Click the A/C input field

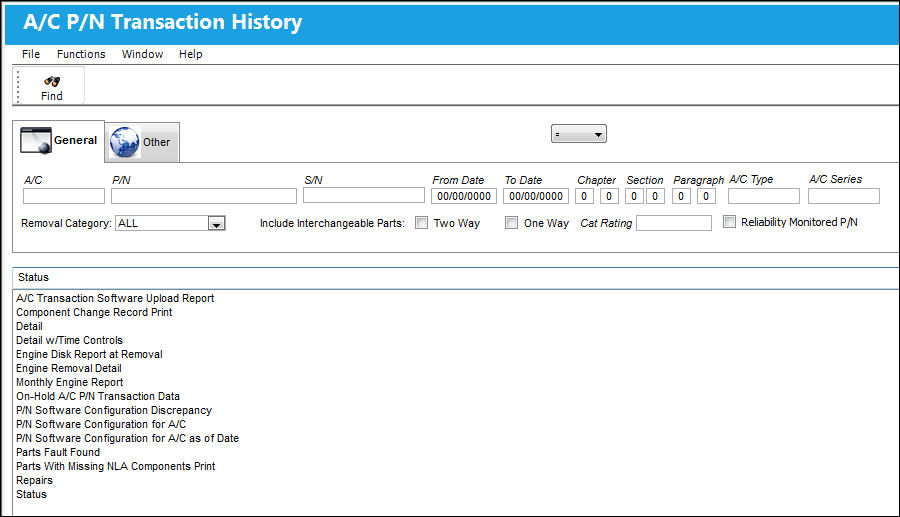click(64, 196)
